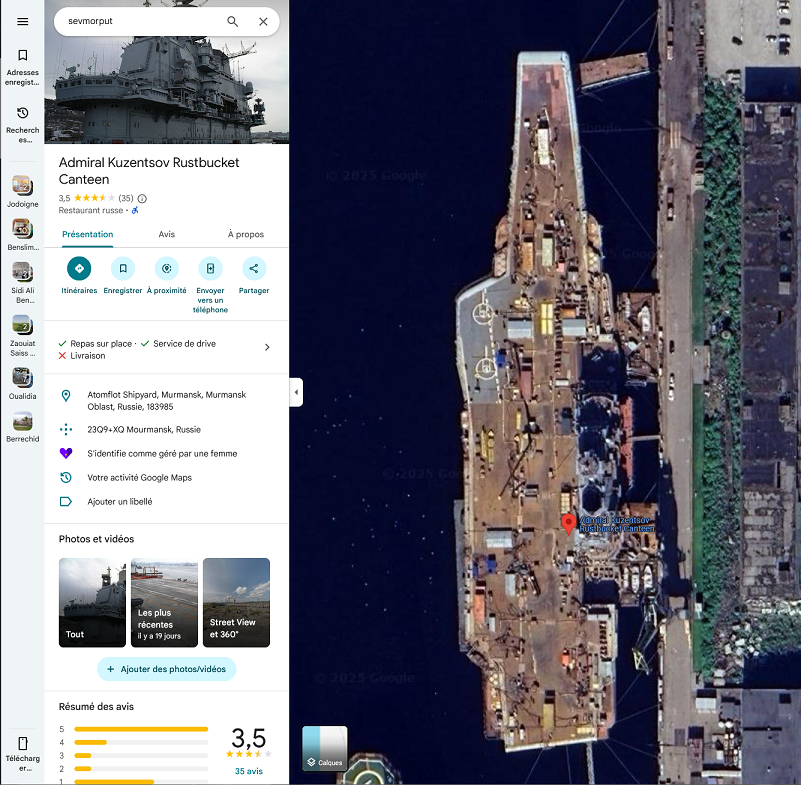Image resolution: width=801 pixels, height=785 pixels.
Task: Click 'S'identifie comme géré par une femme'
Action: coord(162,454)
